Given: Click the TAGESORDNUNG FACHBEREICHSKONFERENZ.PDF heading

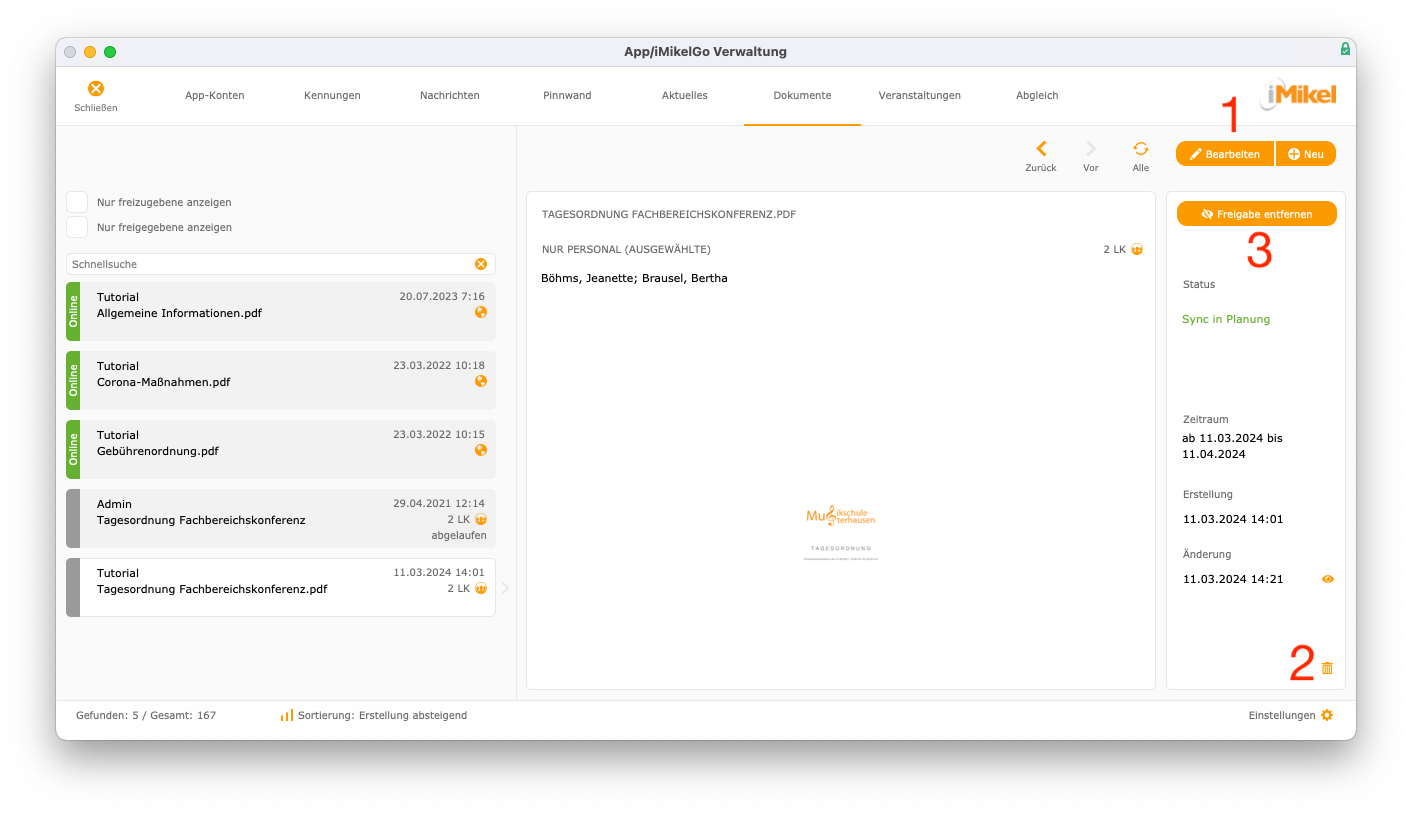Looking at the screenshot, I should coord(669,214).
